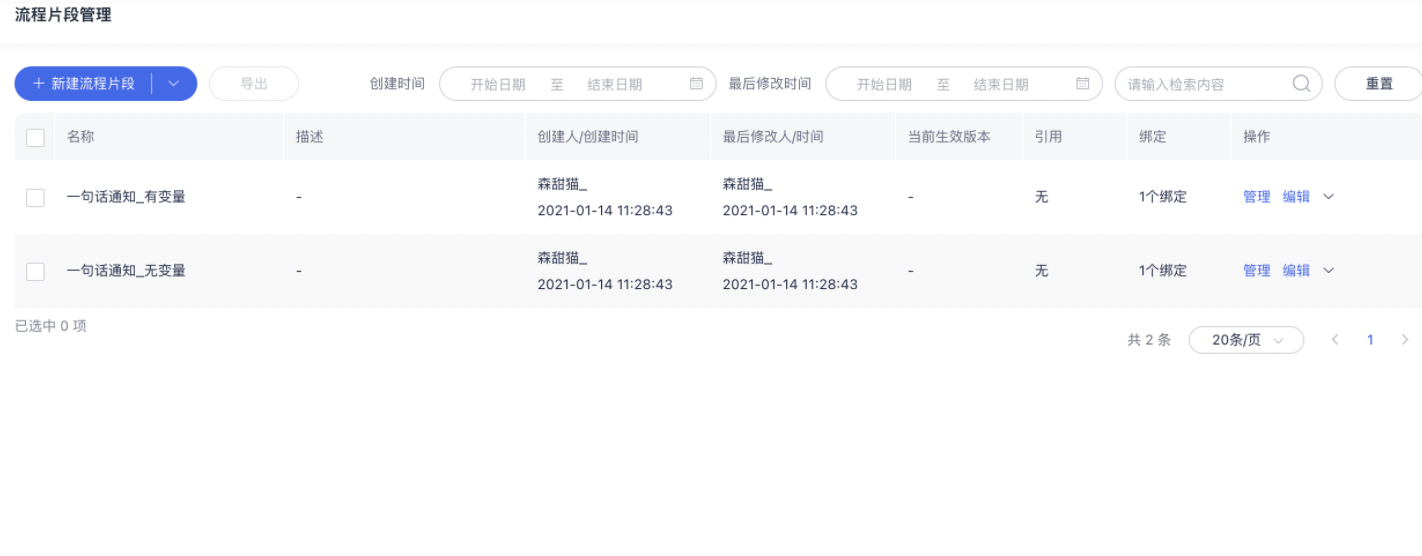
Task: Open dropdown arrow beside 新建流程片段
Action: click(174, 84)
